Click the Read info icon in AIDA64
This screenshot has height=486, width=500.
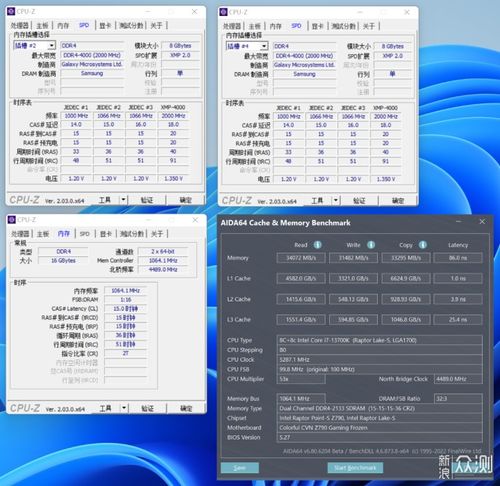[318, 245]
